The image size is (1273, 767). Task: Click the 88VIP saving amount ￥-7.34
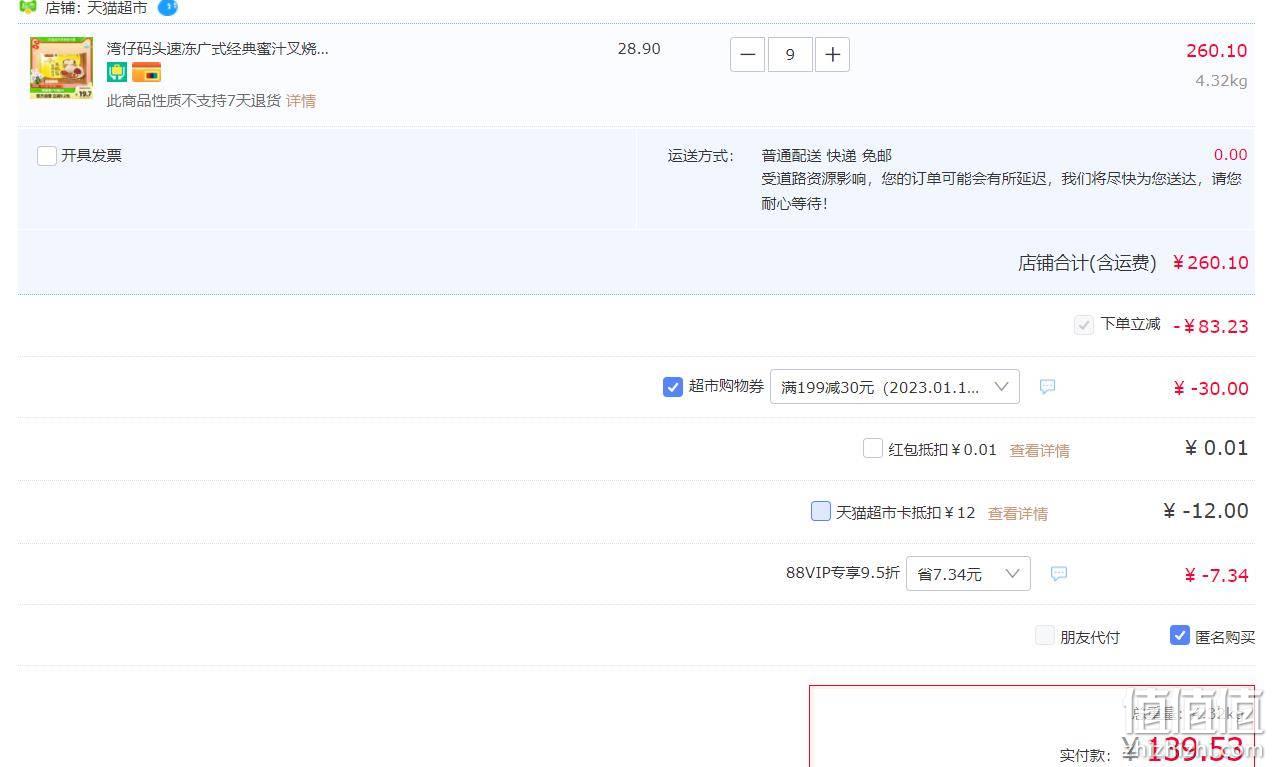pos(1216,576)
